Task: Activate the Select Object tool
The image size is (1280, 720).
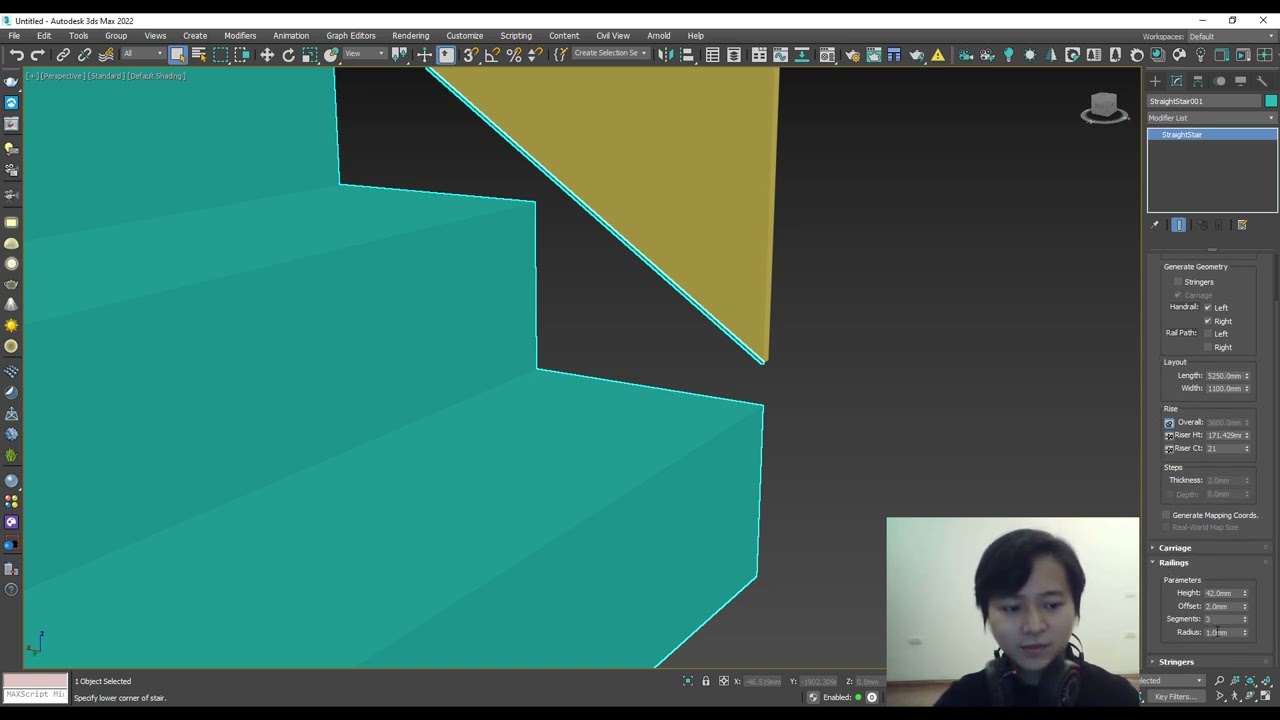Action: (x=177, y=55)
